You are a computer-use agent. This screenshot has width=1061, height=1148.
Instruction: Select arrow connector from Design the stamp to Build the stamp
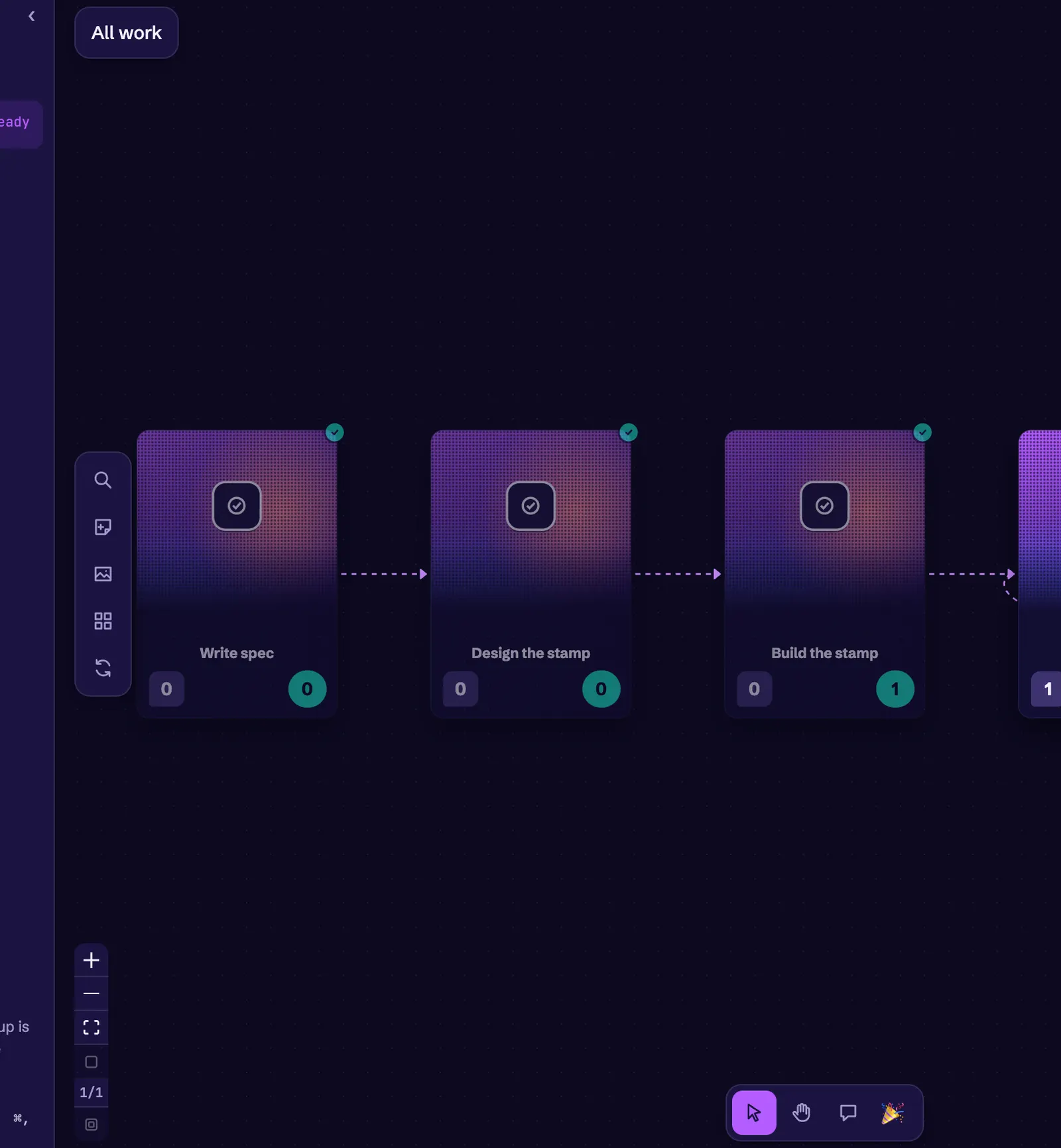677,574
